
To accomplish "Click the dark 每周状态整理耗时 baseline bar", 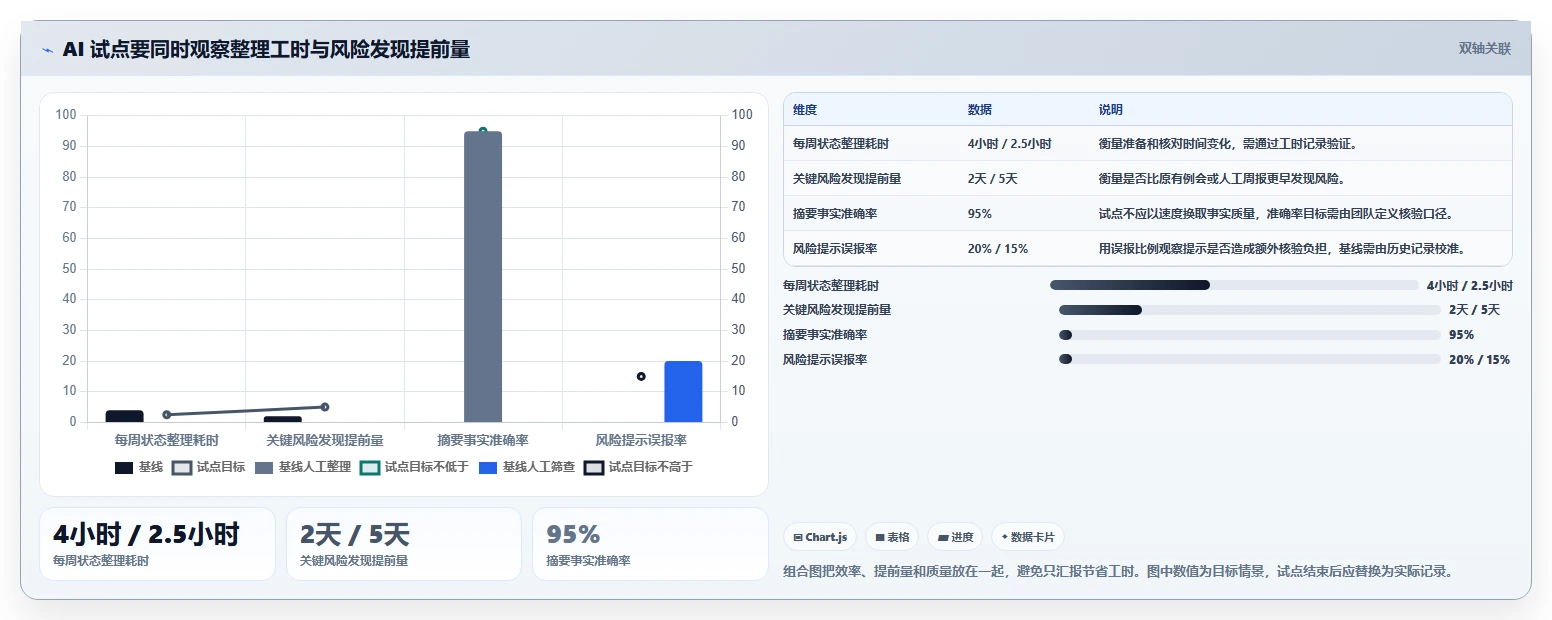I will pos(125,416).
